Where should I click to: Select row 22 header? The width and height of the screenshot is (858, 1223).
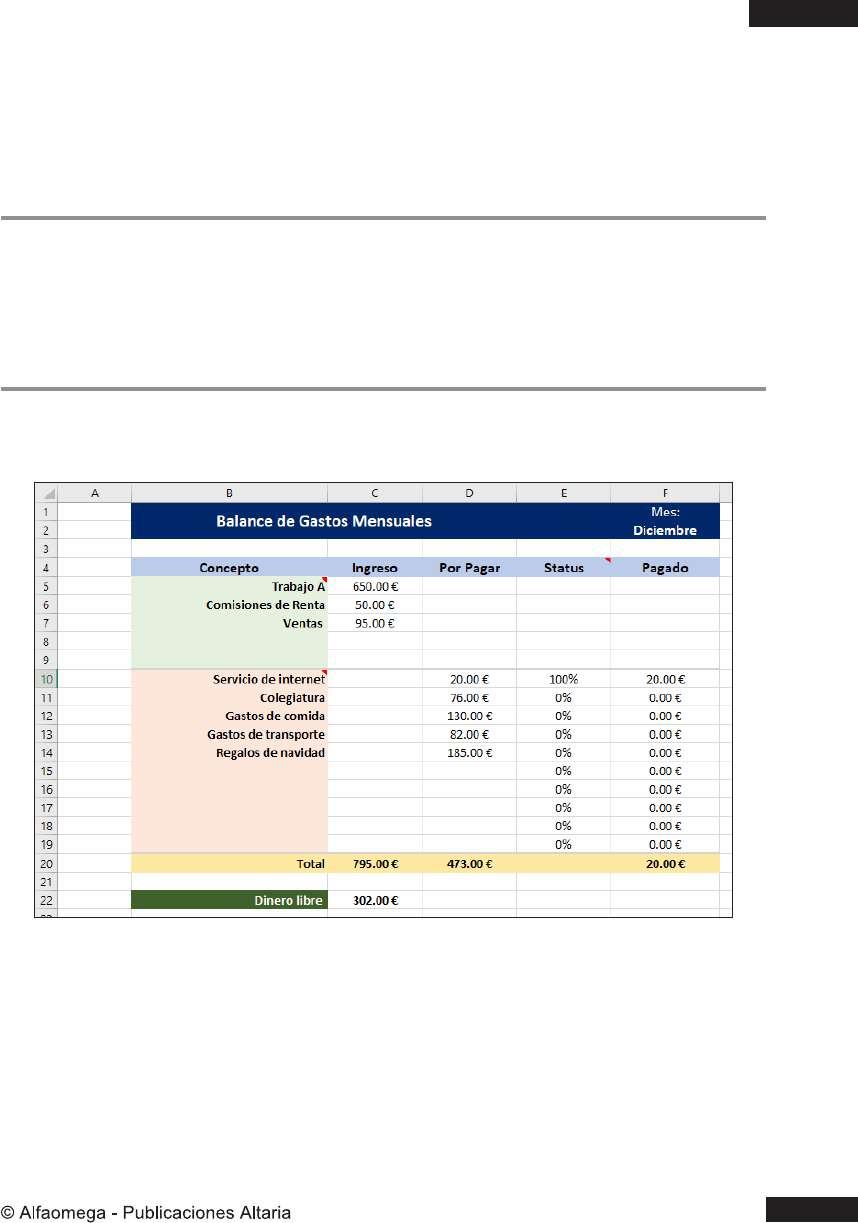click(47, 900)
